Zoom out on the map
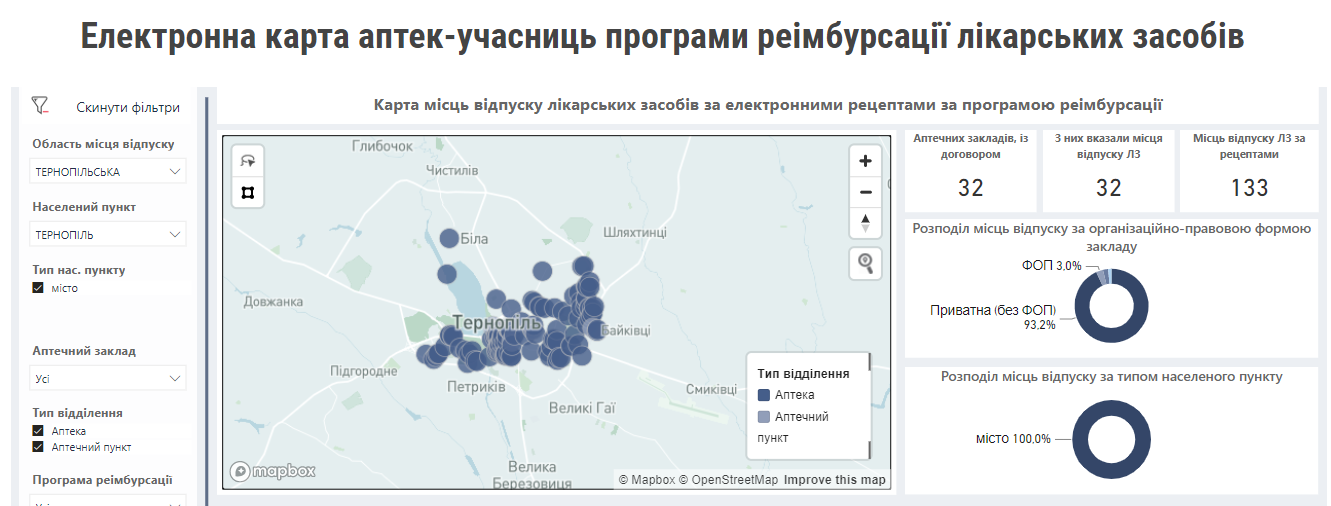Screen dimensions: 1331x506 (865, 192)
